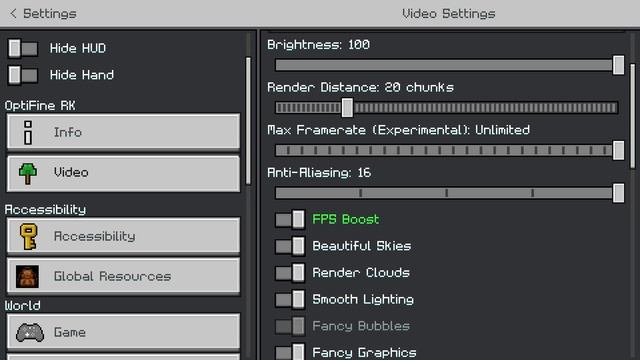Click the OptiFine RK section heading

click(x=40, y=106)
